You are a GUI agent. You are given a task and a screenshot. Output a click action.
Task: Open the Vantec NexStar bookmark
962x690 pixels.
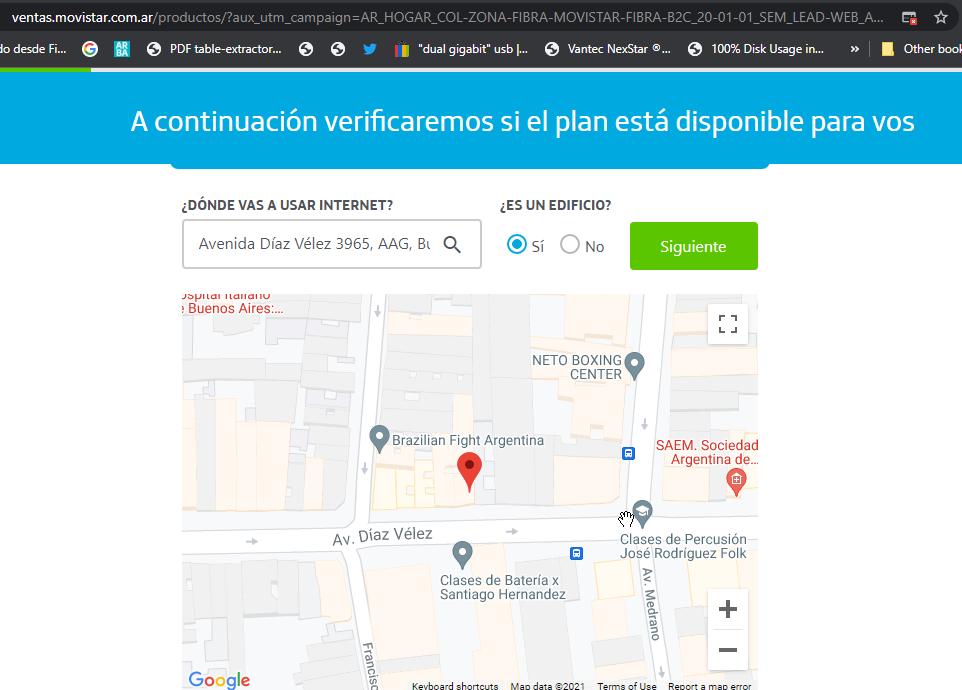608,49
